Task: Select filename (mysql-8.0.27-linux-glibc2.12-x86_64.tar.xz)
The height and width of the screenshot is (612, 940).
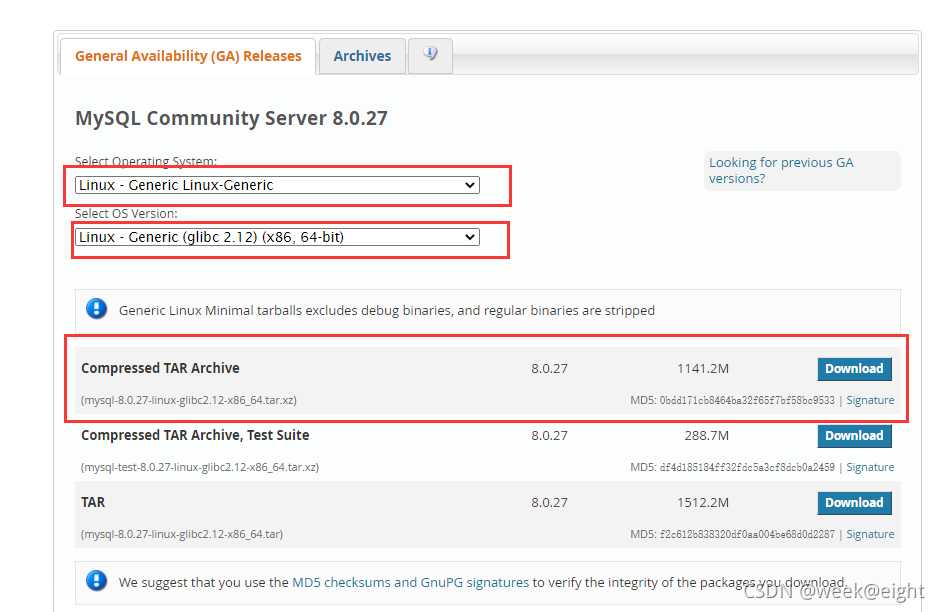Action: (189, 400)
